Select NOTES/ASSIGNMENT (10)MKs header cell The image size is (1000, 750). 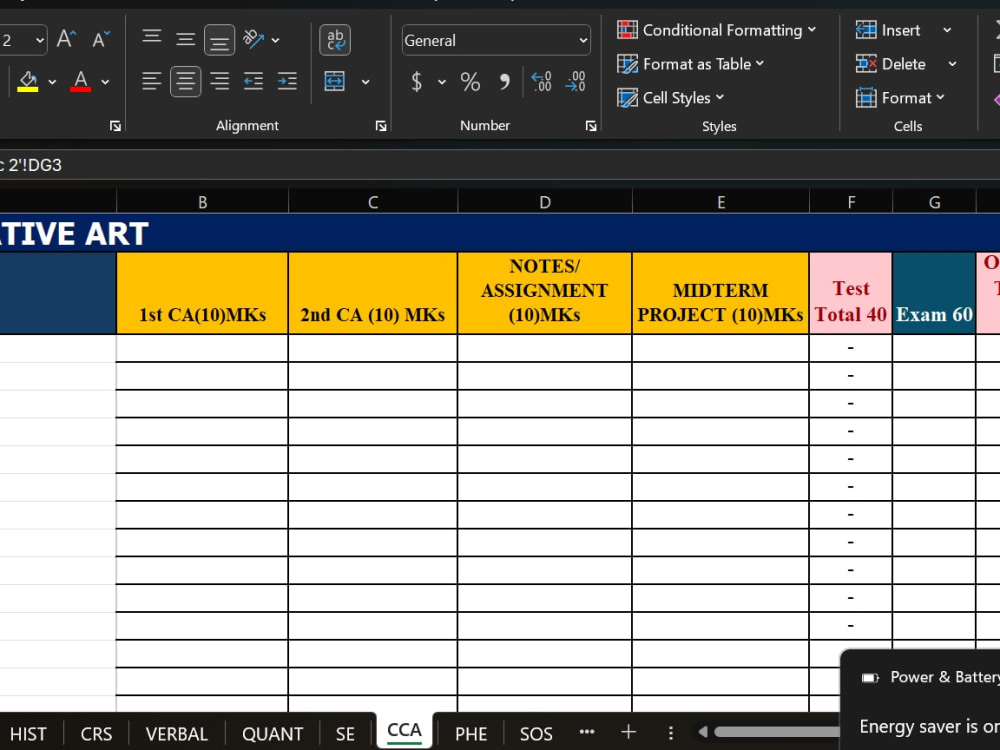pos(545,293)
